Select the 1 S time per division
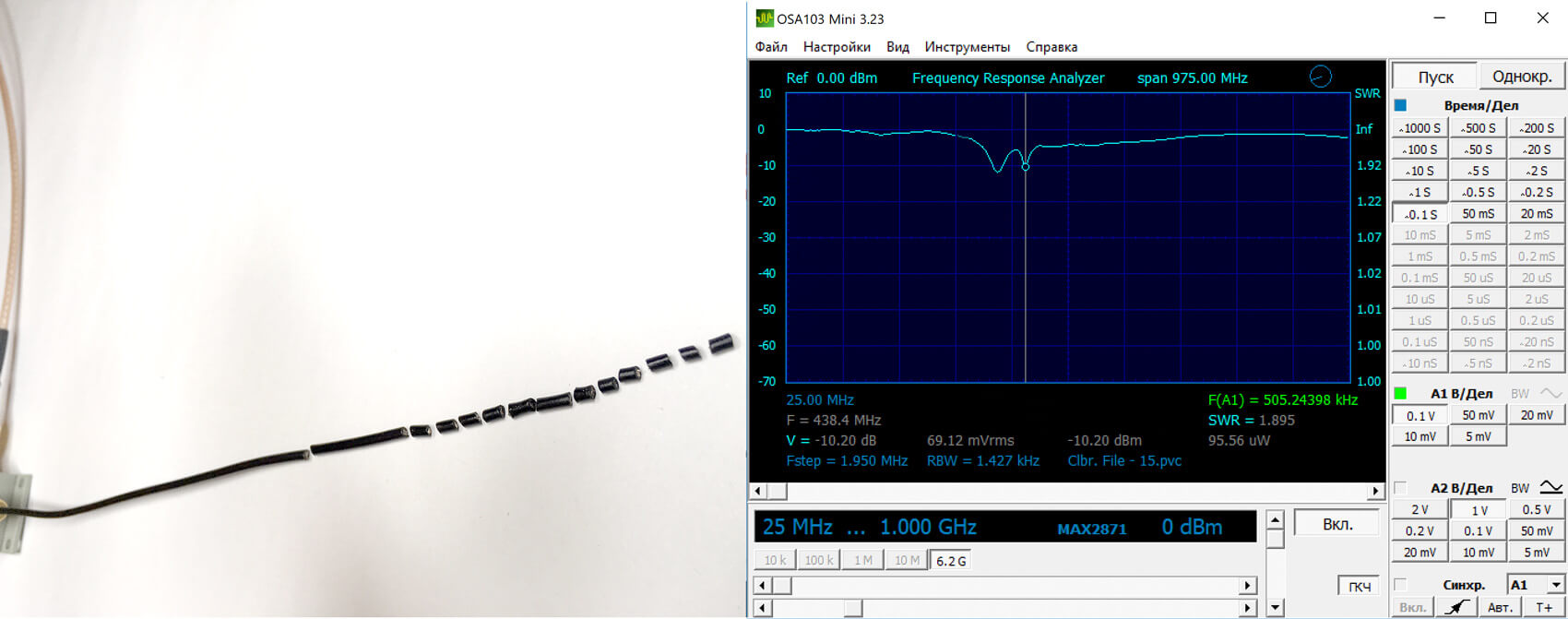The image size is (1568, 619). pos(1420,192)
